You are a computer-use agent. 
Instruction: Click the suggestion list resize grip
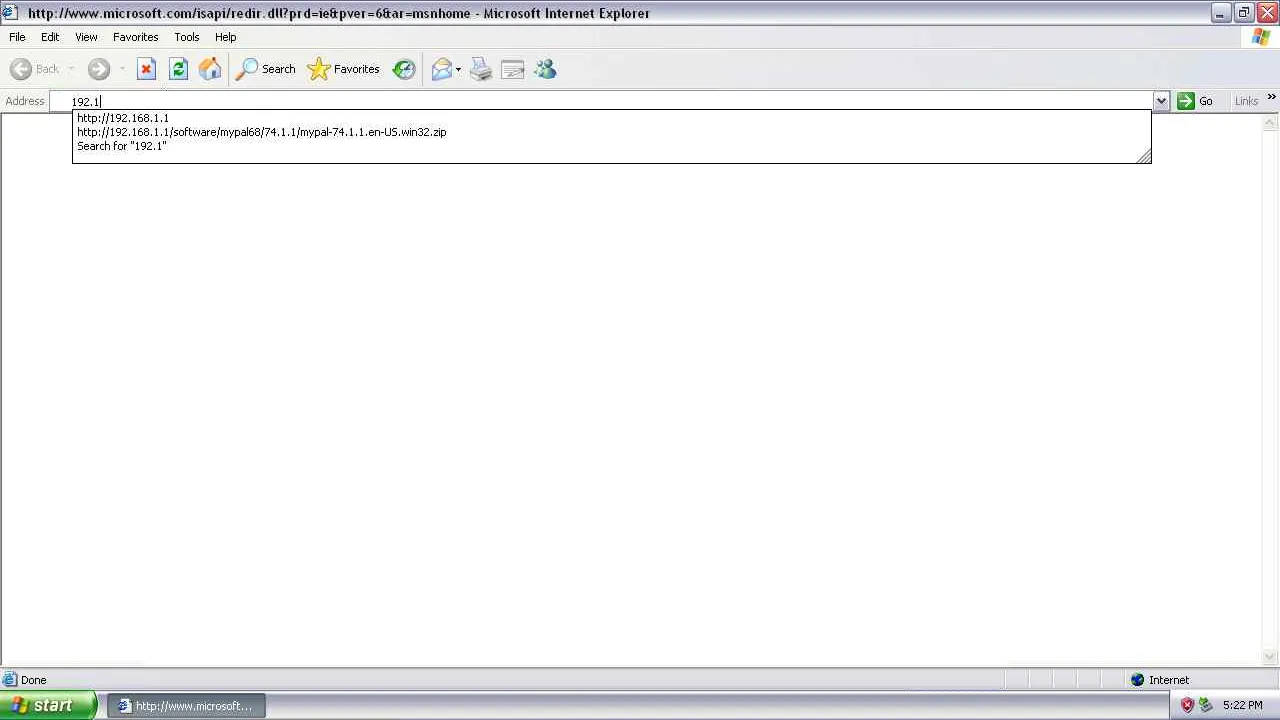1144,156
